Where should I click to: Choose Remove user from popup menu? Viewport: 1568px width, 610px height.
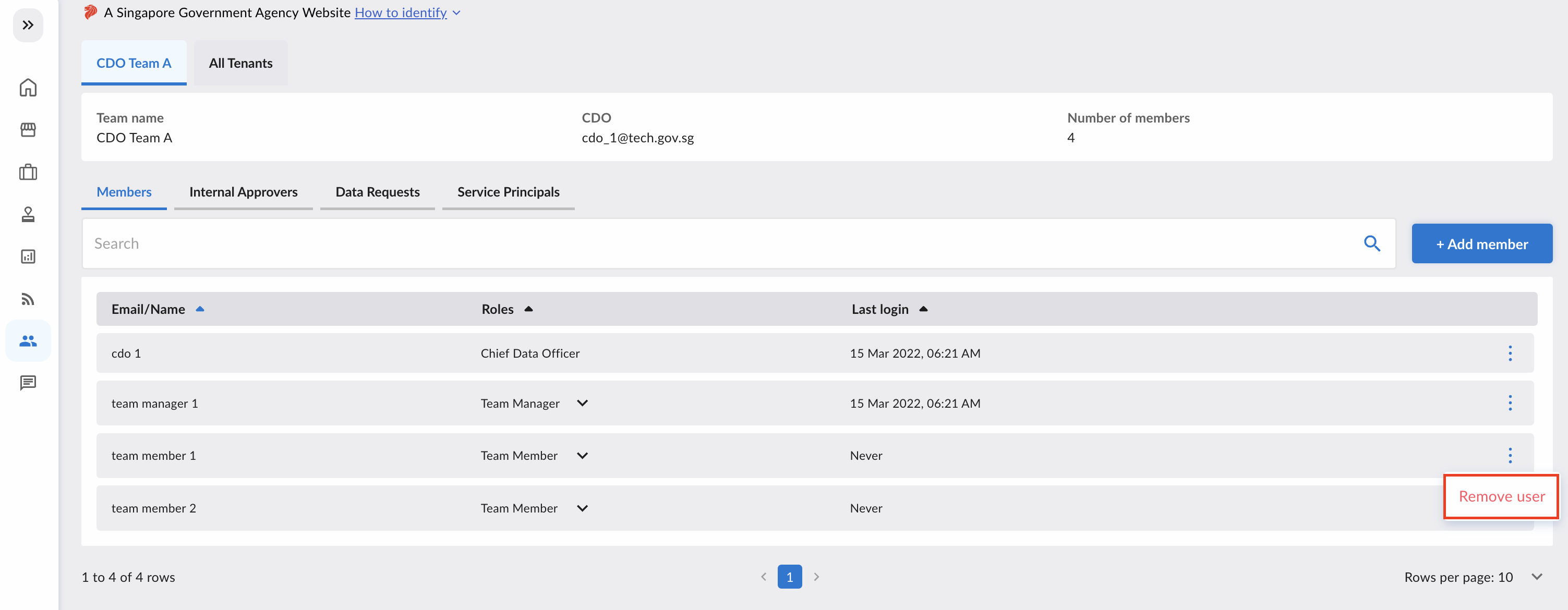coord(1501,496)
